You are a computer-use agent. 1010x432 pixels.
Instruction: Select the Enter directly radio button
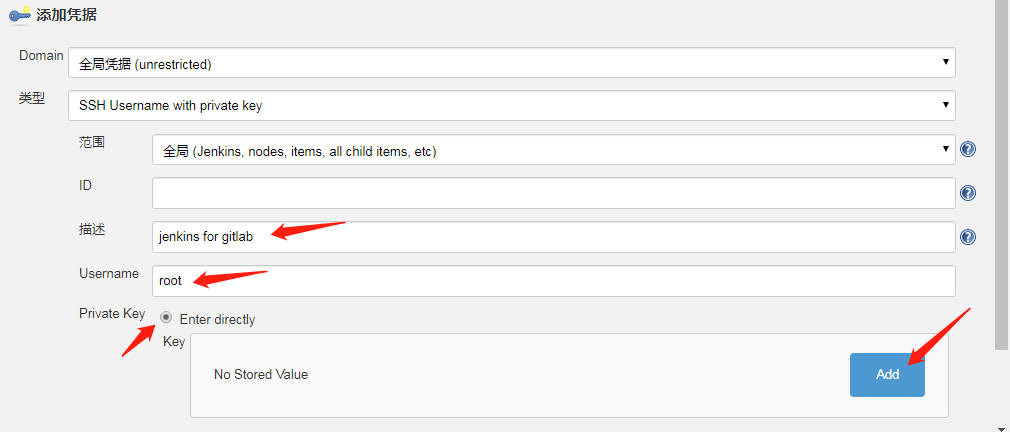[x=166, y=317]
